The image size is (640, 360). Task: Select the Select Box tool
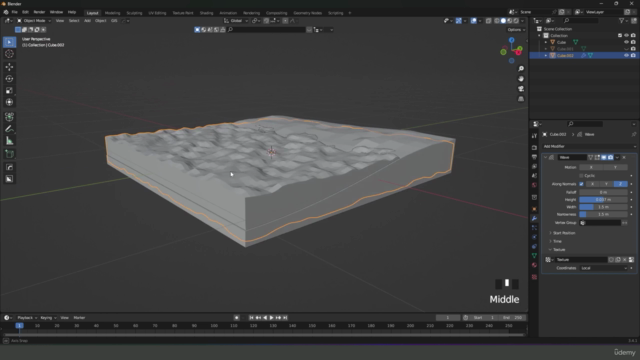coord(9,42)
